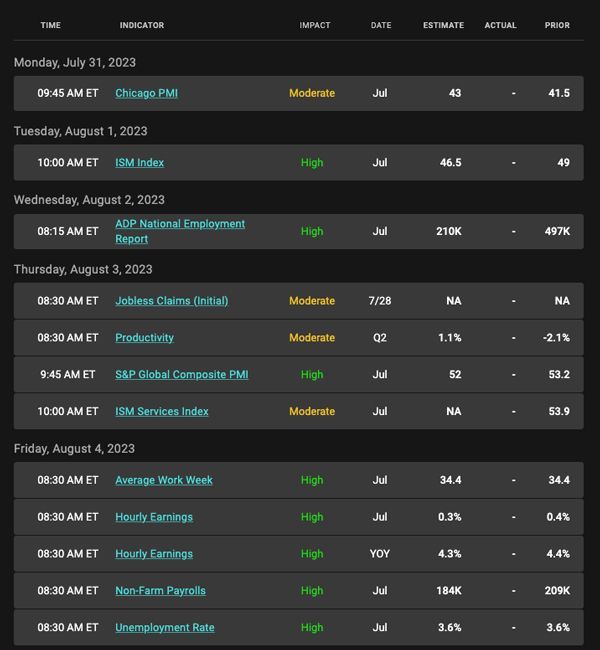
Task: Open the Hourly Earnings Jul link
Action: (154, 517)
